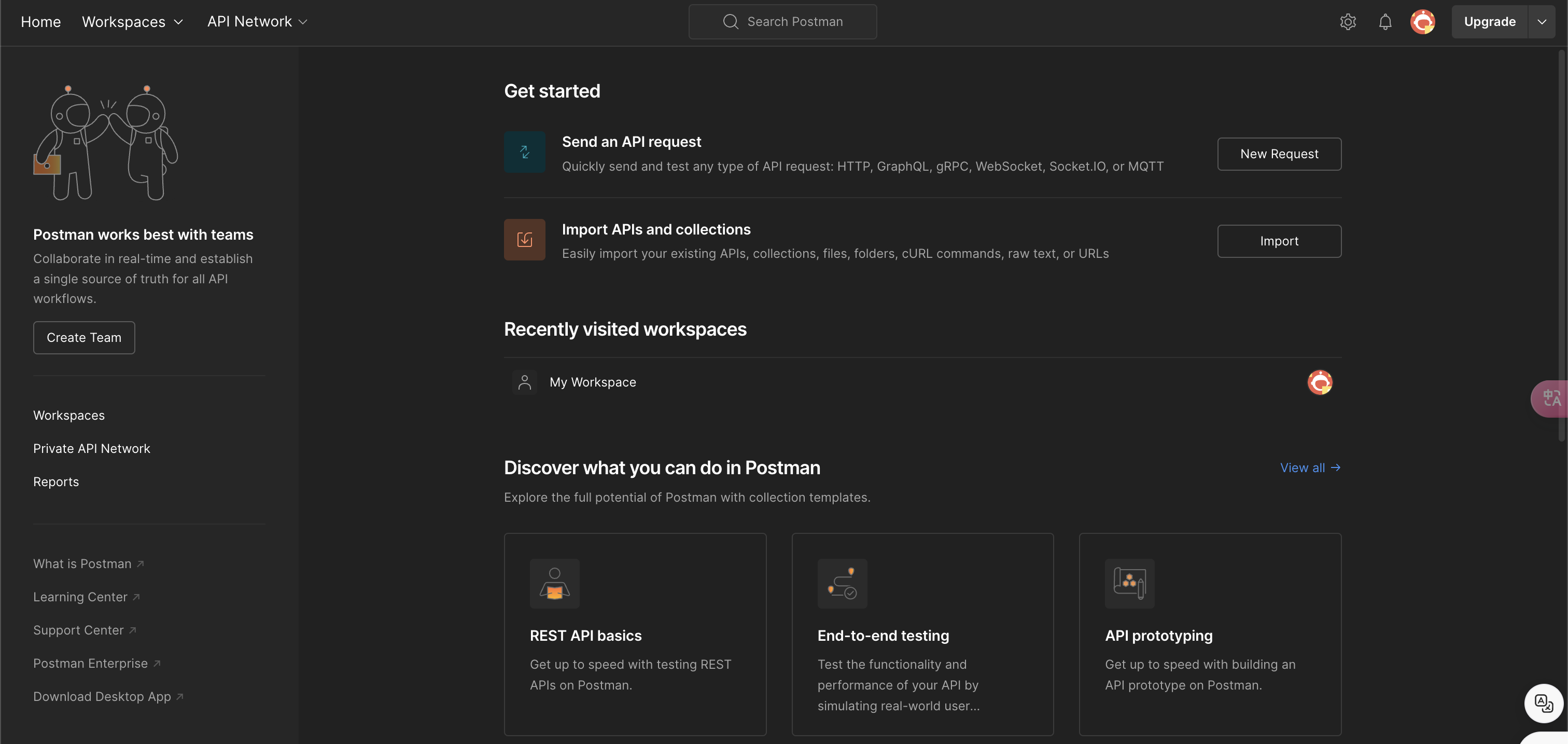Click the user avatar in header

coord(1422,22)
